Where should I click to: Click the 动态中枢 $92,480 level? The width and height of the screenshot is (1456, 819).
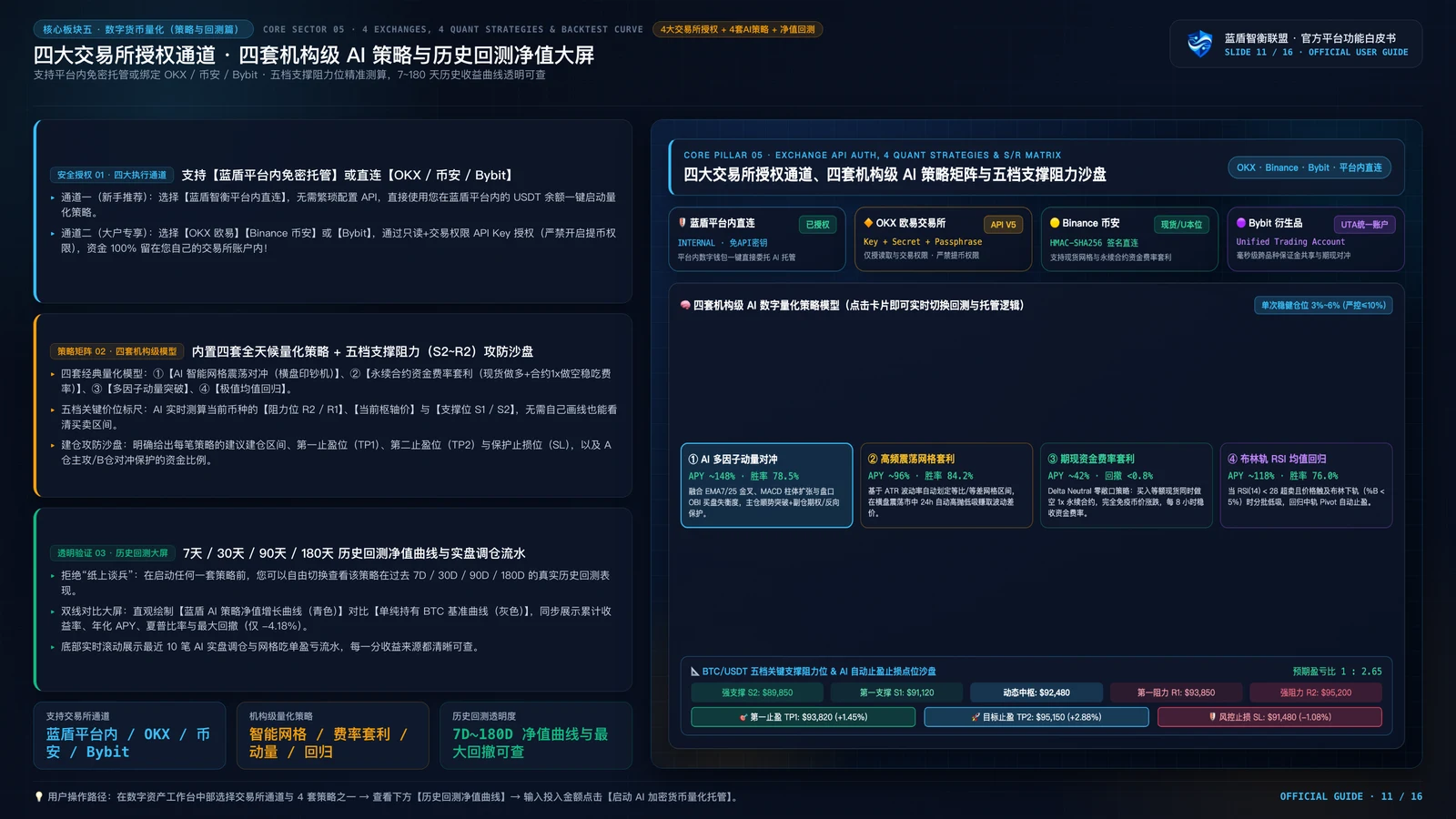(1036, 693)
